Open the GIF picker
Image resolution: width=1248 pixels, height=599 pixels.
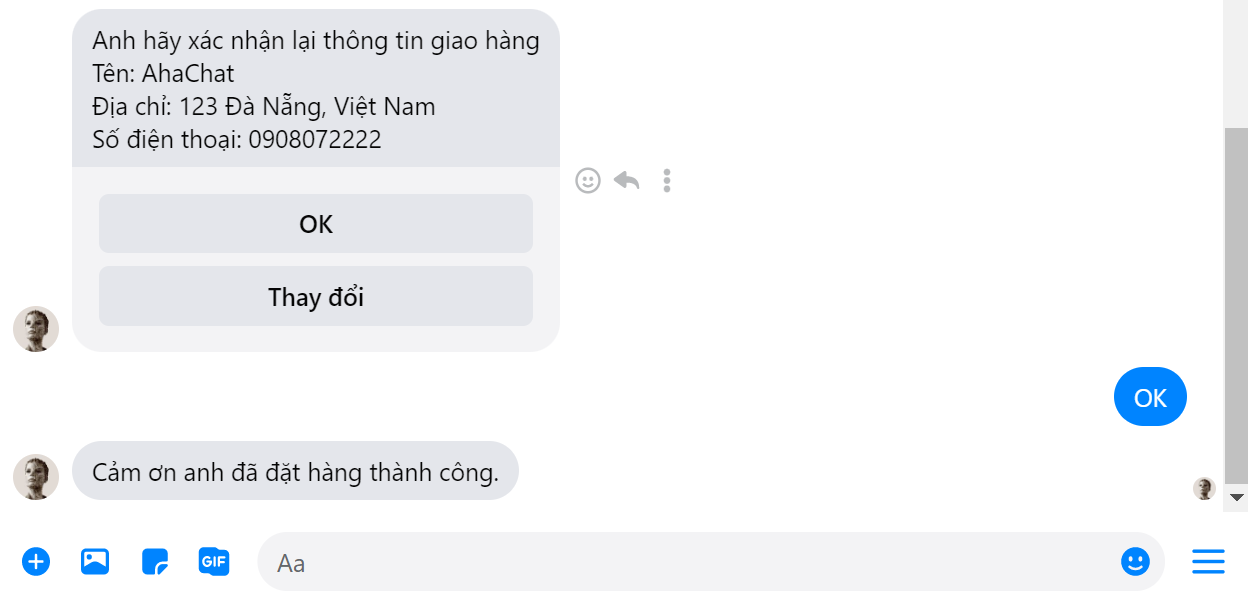(214, 562)
